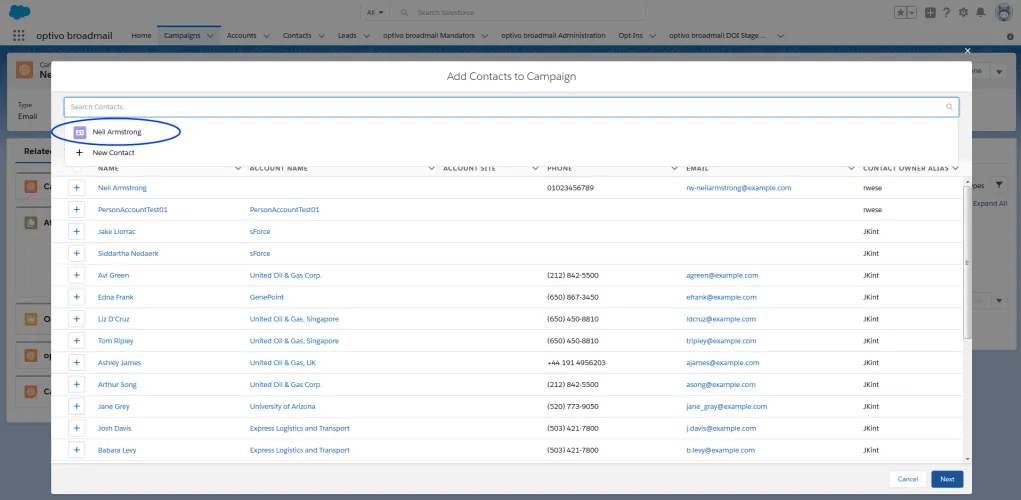The height and width of the screenshot is (500, 1021).
Task: Select Neil Armstrong from search suggestions
Action: pyautogui.click(x=117, y=132)
